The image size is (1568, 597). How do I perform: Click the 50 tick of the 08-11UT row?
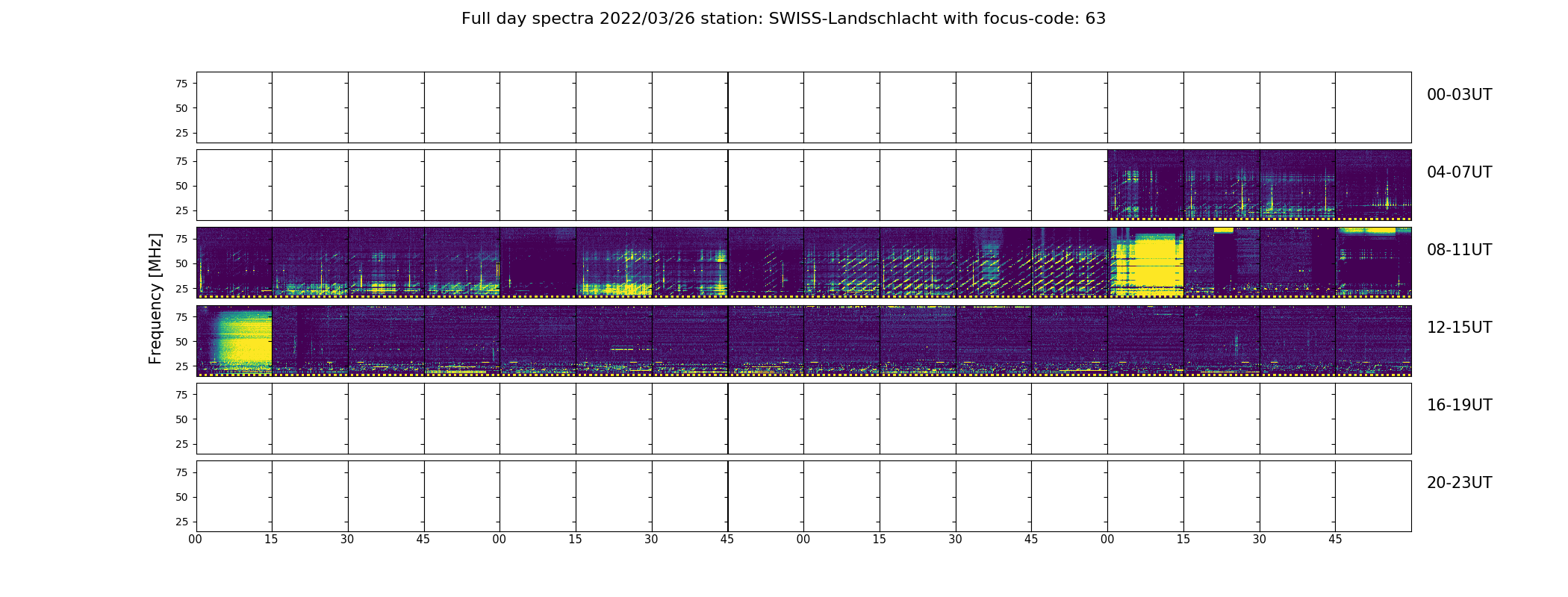181,263
